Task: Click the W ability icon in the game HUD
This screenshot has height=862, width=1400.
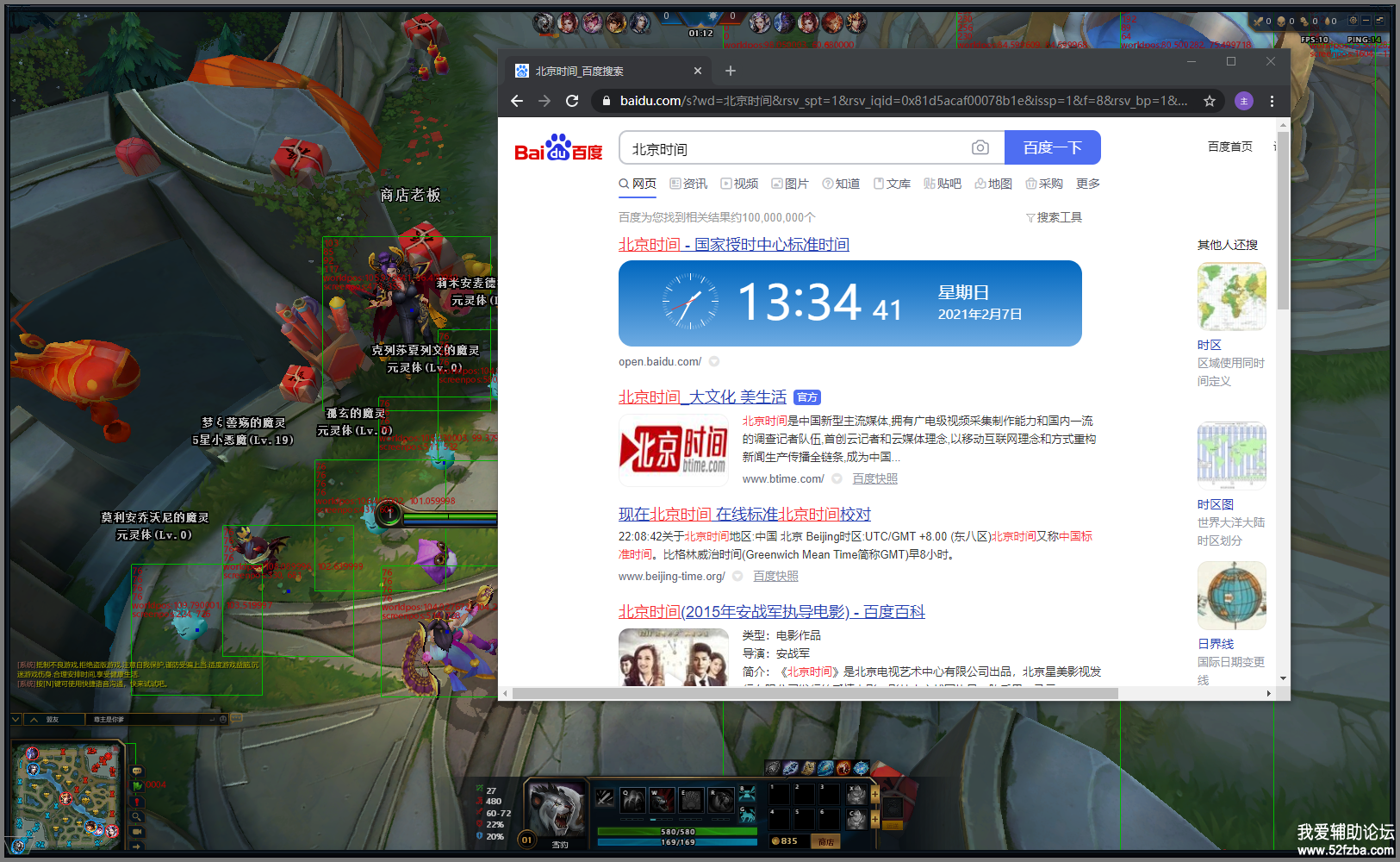Action: point(662,800)
